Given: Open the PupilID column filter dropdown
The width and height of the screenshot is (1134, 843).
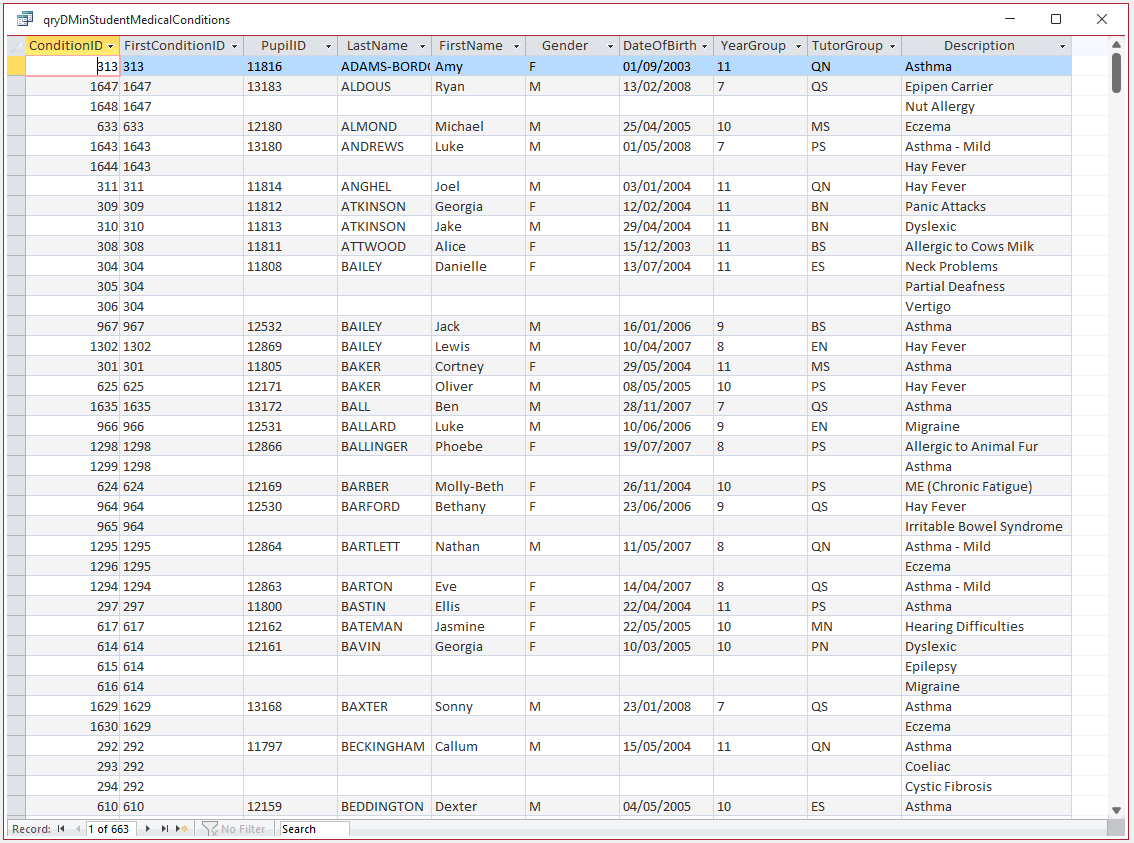Looking at the screenshot, I should tap(328, 46).
